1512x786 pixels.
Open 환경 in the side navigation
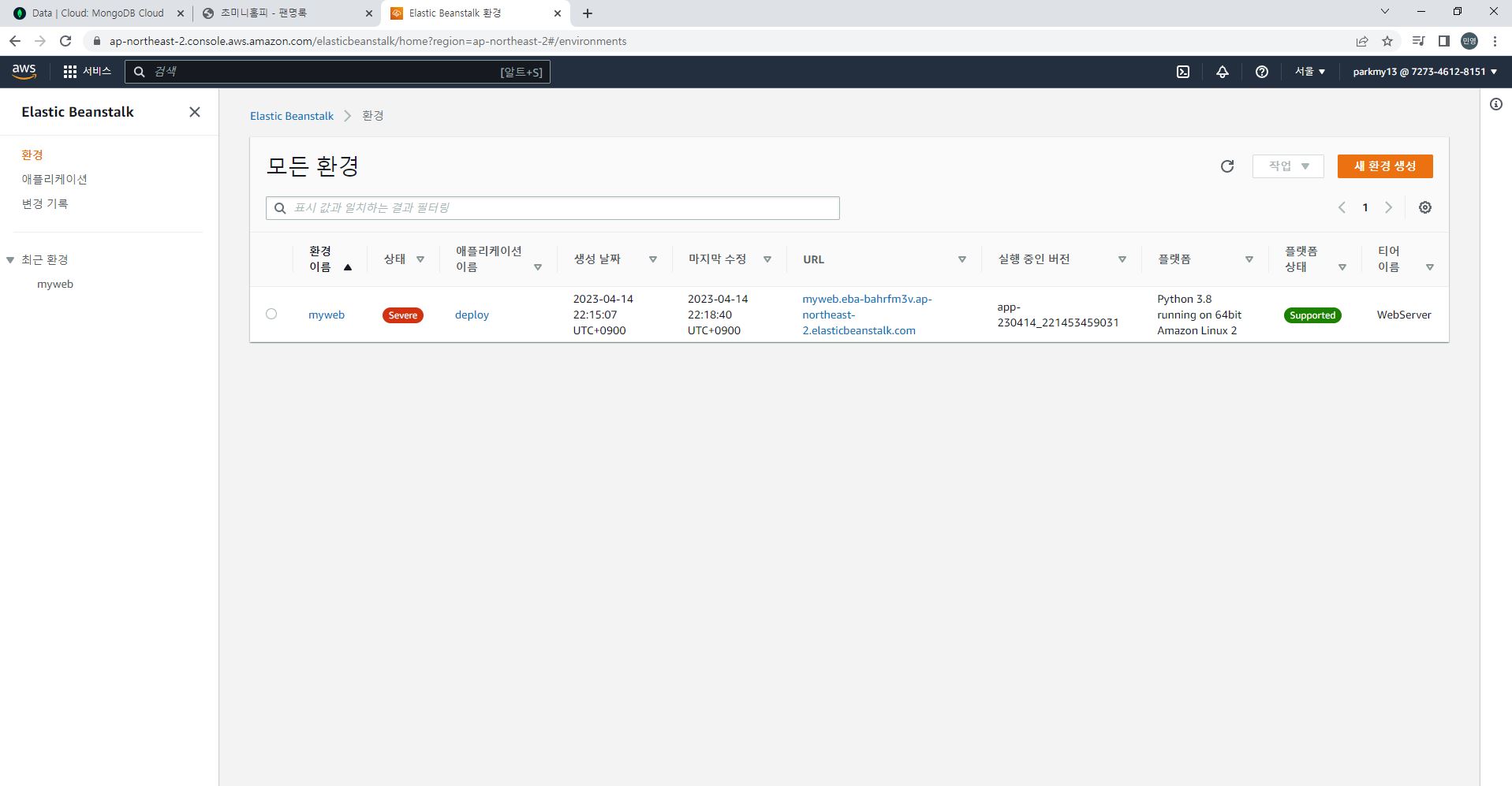tap(32, 155)
